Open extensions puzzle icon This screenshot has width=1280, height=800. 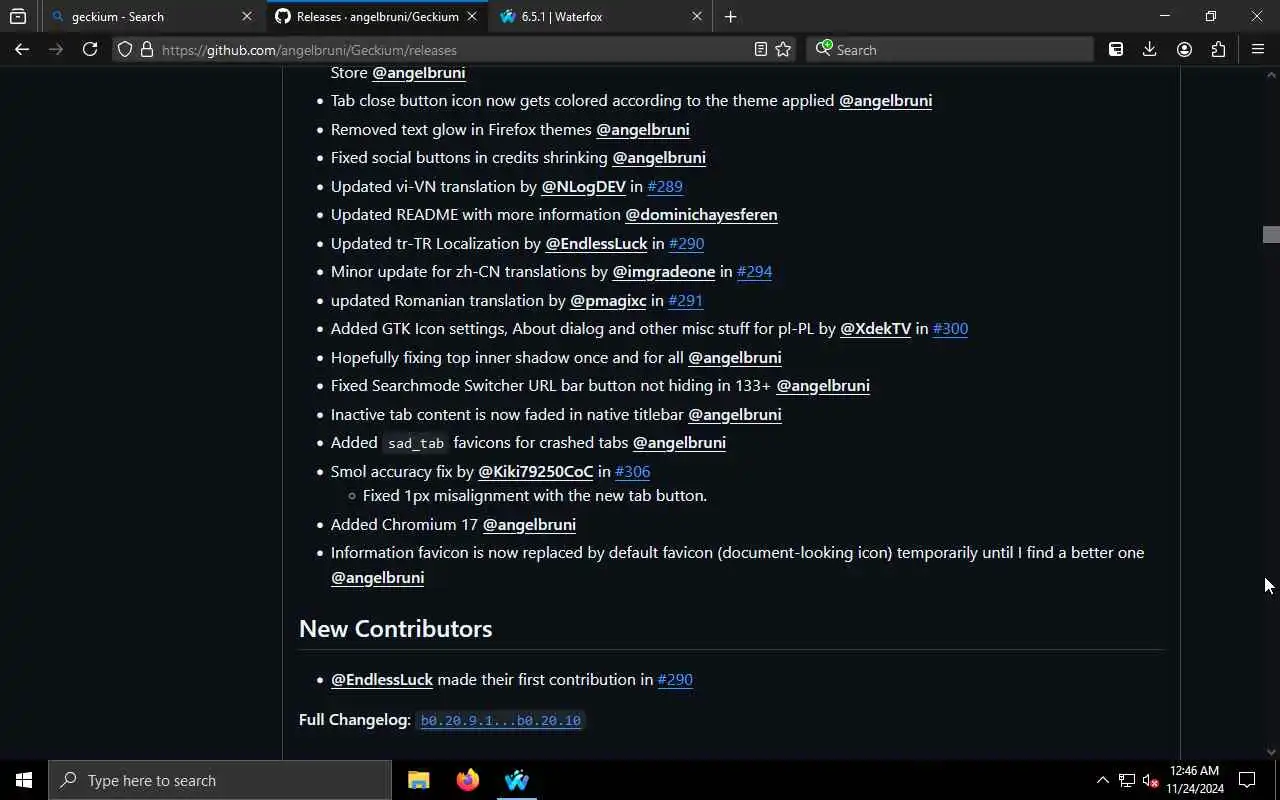1218,49
